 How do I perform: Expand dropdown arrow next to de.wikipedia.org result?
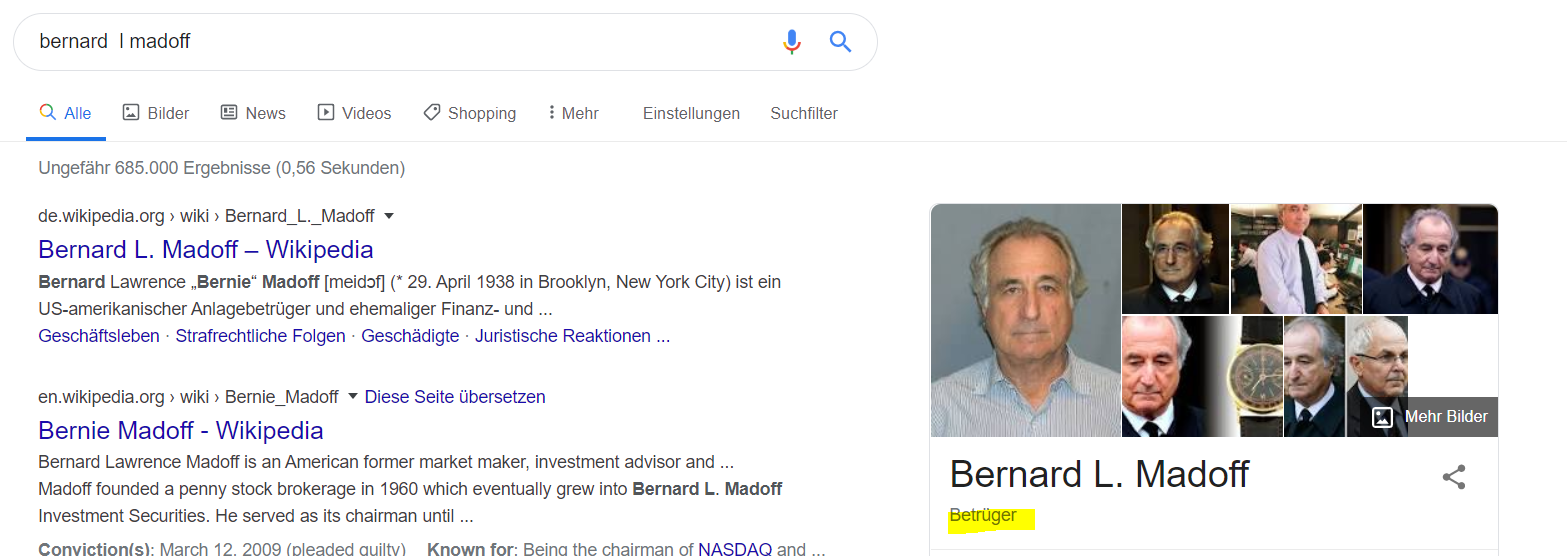389,216
